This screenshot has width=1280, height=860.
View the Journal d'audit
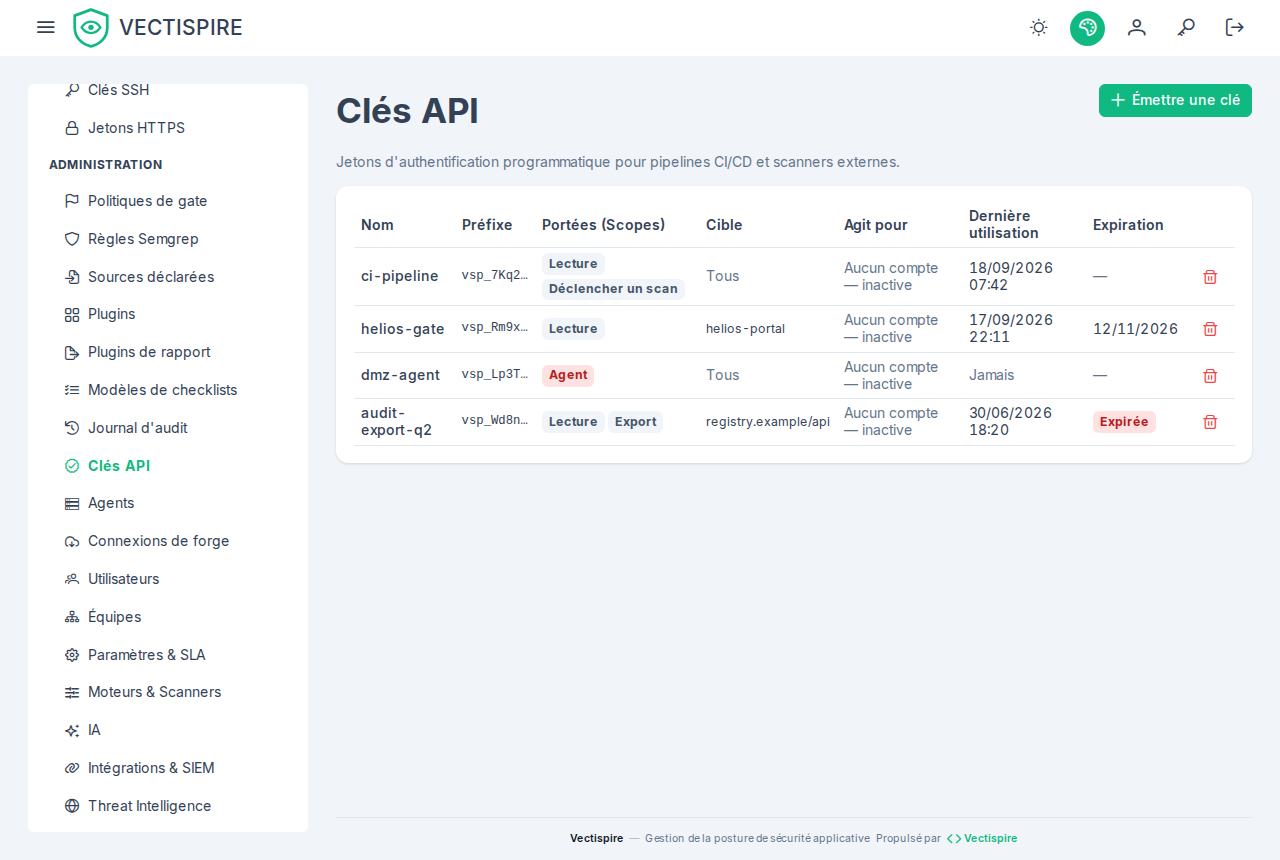(x=168, y=428)
